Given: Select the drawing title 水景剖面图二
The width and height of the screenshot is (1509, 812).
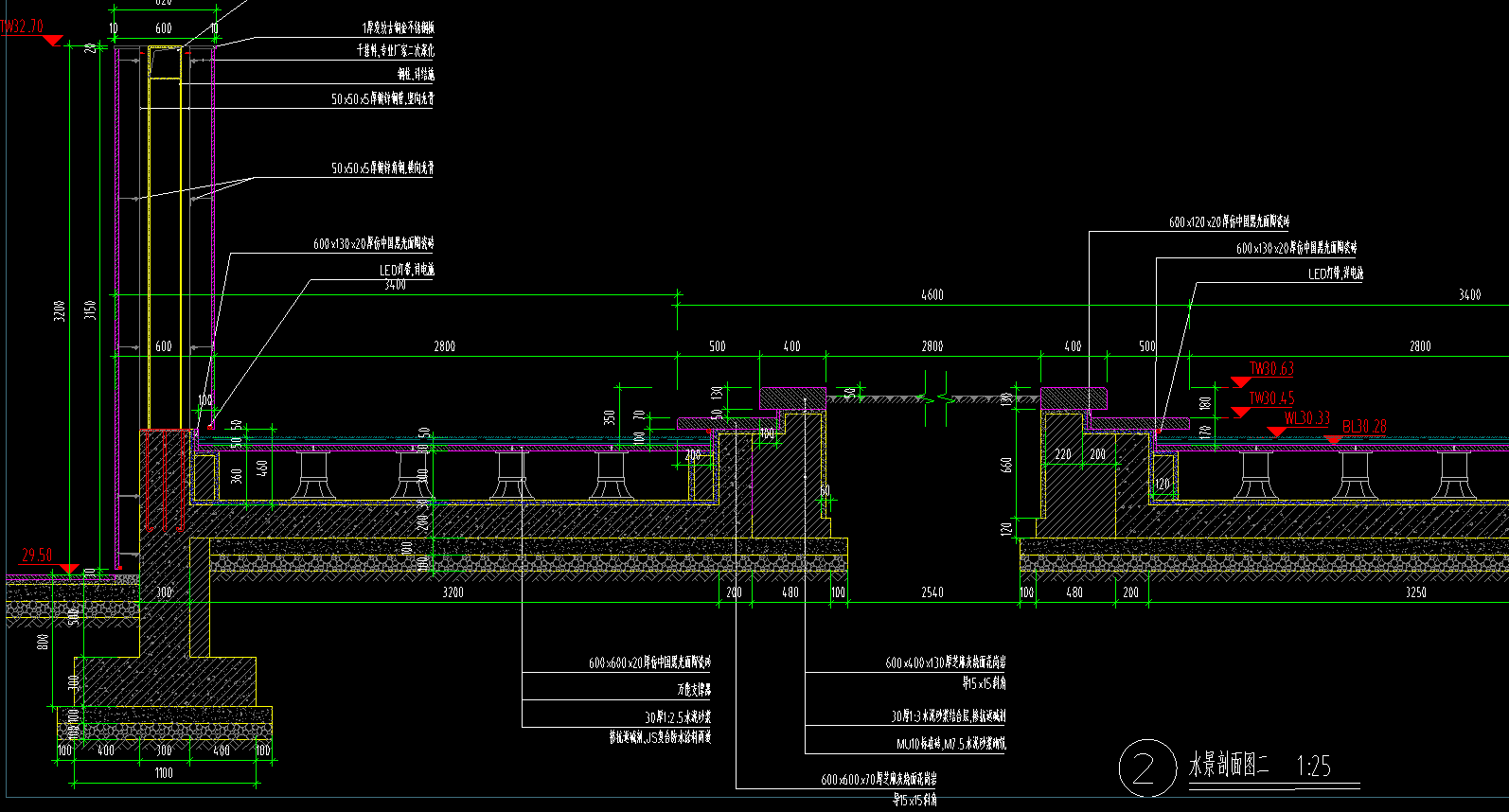Looking at the screenshot, I should pyautogui.click(x=1229, y=765).
